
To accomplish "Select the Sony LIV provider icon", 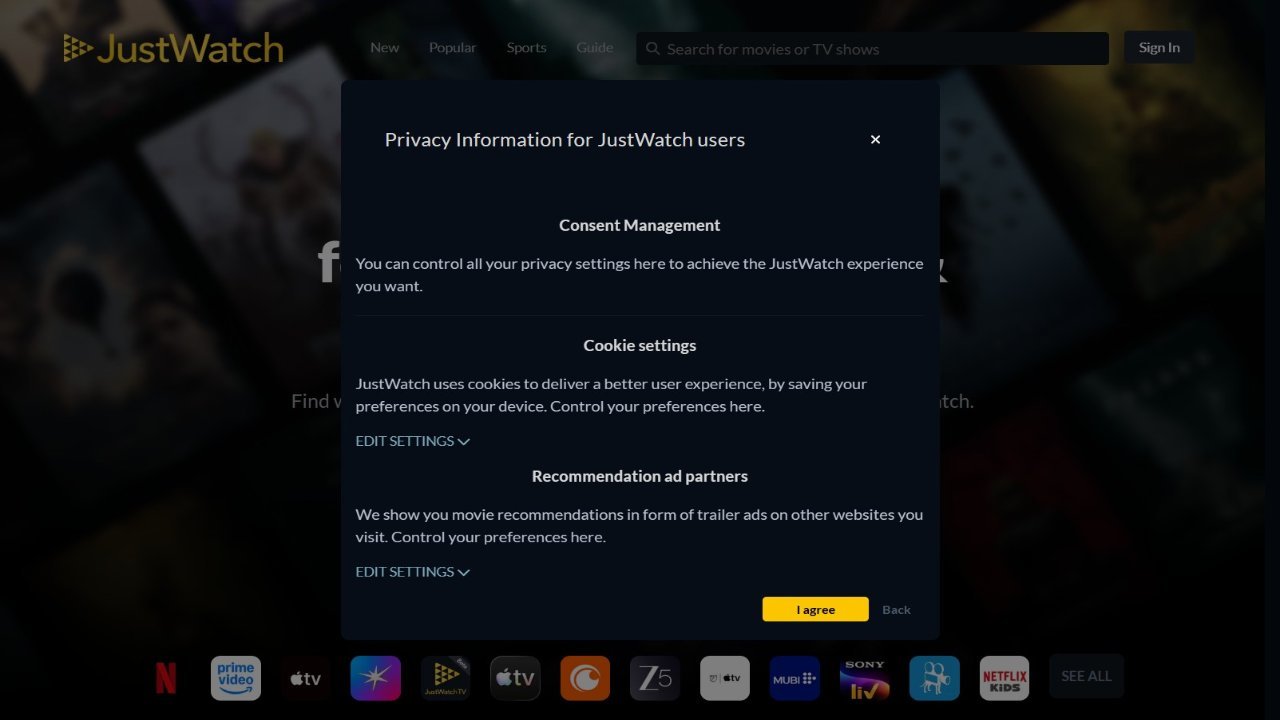I will tap(865, 678).
